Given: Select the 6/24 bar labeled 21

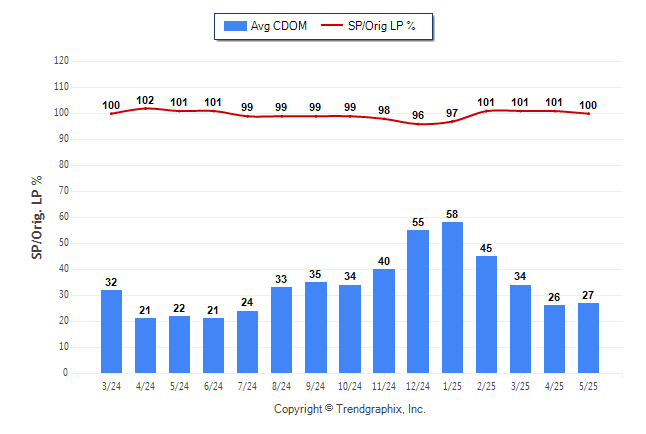Looking at the screenshot, I should (x=213, y=345).
